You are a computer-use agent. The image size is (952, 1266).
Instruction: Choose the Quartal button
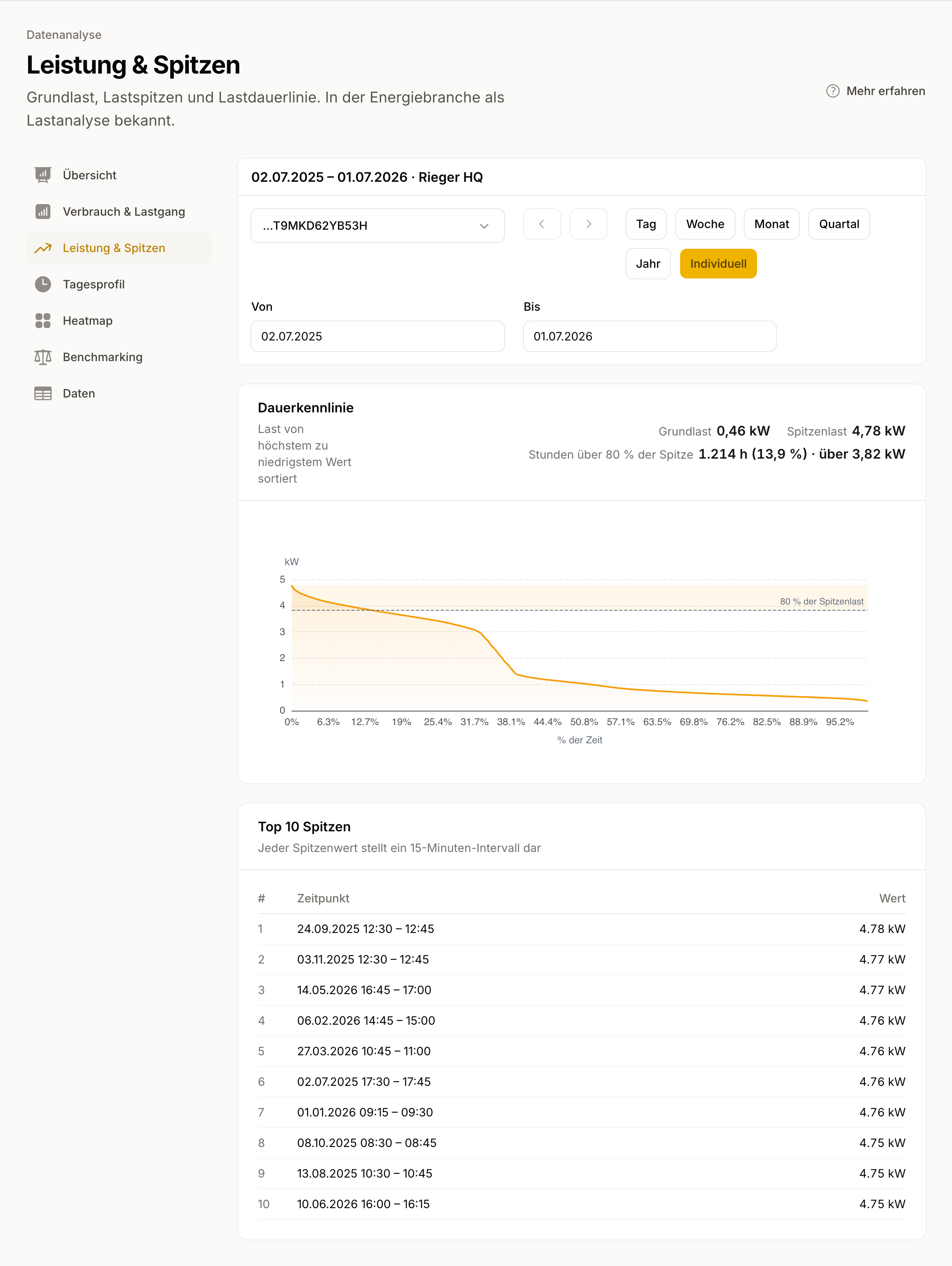(x=839, y=224)
